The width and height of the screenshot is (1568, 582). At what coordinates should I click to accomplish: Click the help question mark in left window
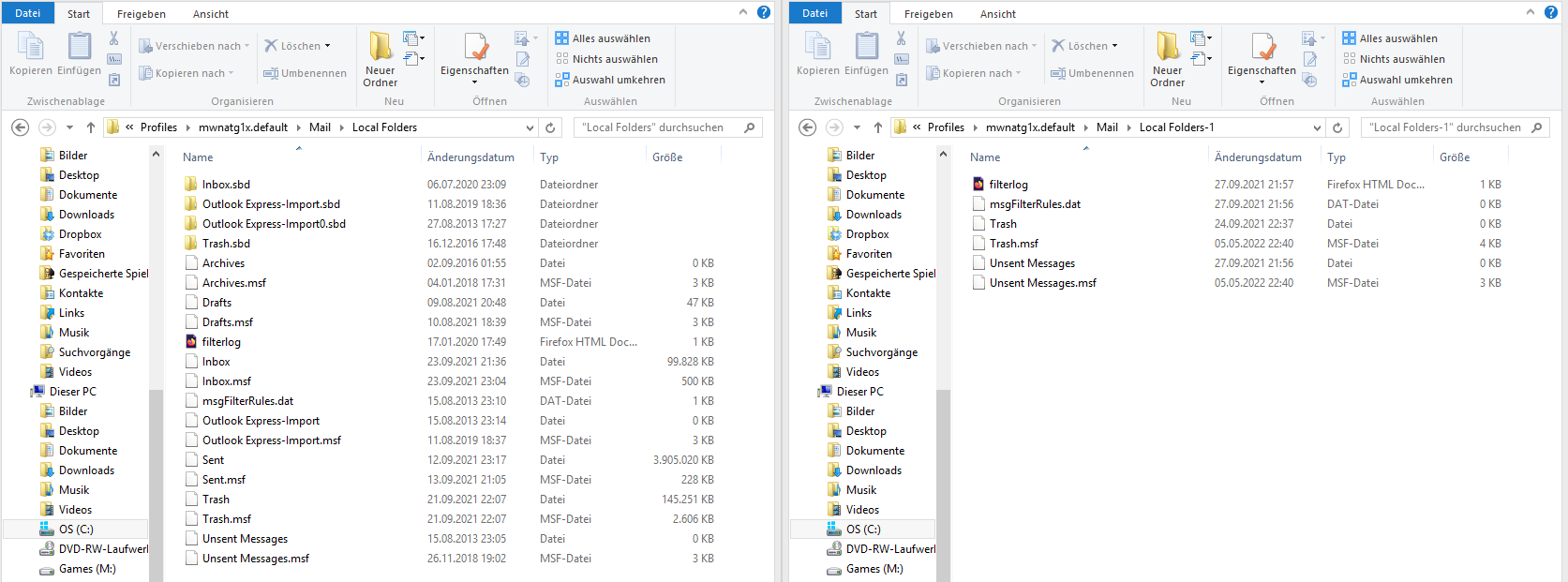[764, 12]
